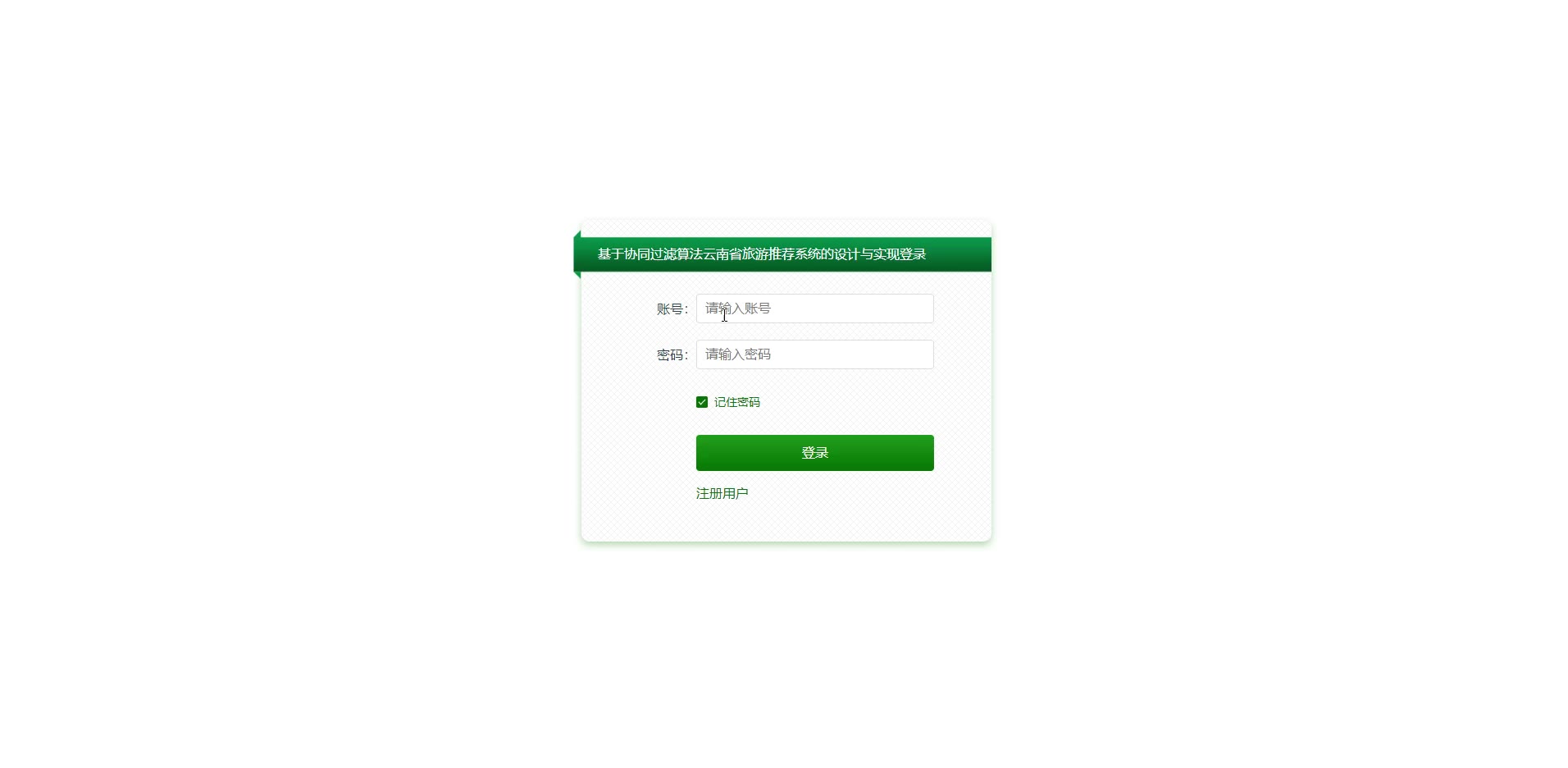Select the 请输入账号 placeholder text box
1568x768 pixels.
pyautogui.click(x=814, y=309)
